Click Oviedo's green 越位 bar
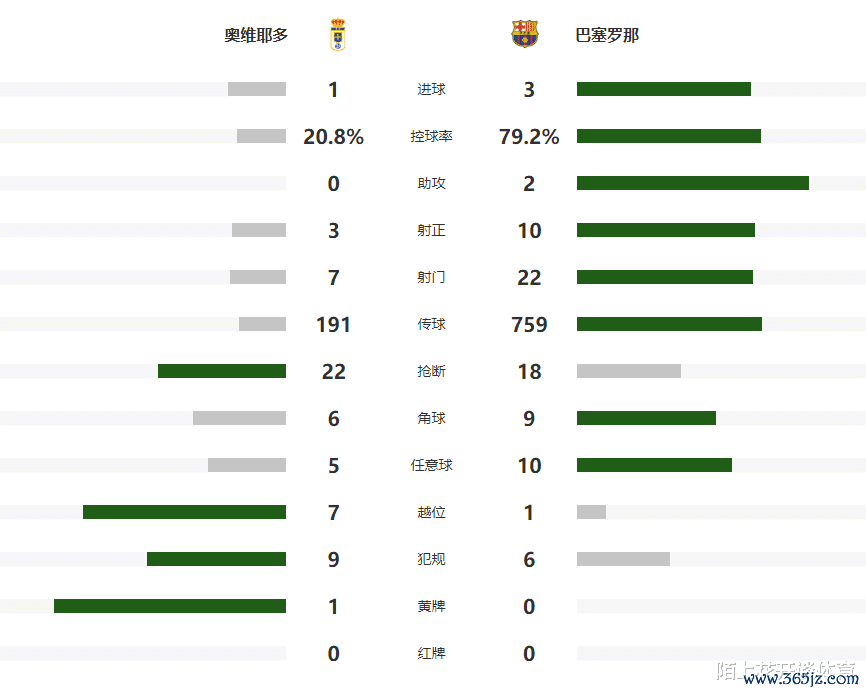This screenshot has height=694, width=866. click(x=184, y=512)
